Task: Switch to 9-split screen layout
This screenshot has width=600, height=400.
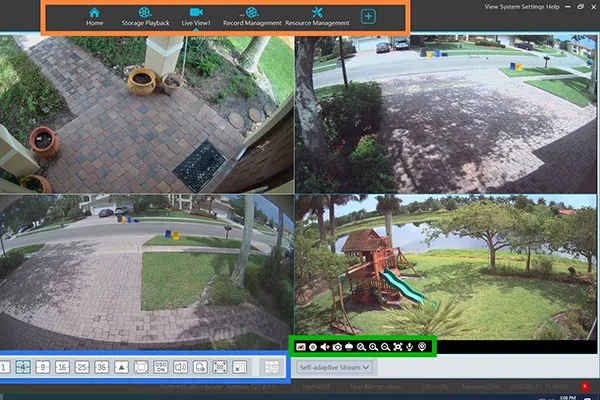Action: [43, 367]
